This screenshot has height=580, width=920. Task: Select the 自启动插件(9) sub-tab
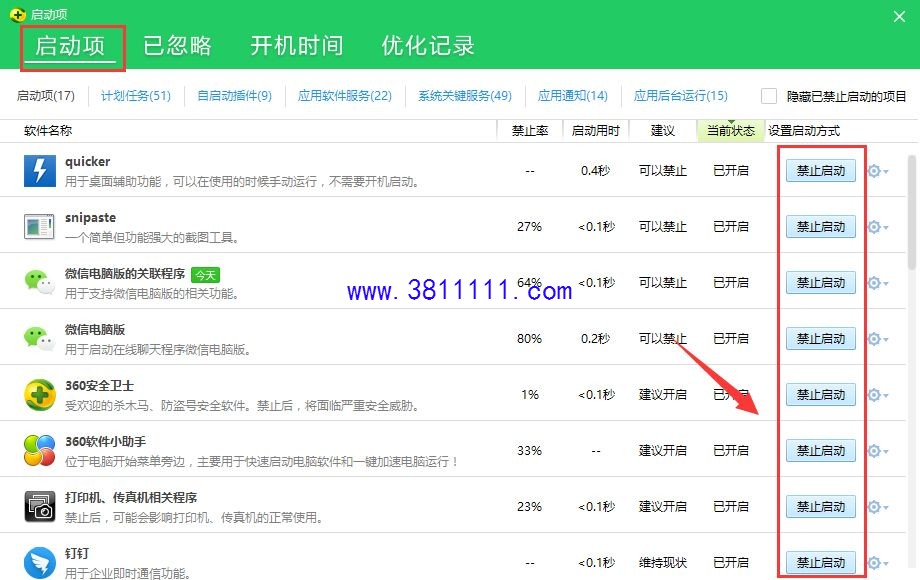click(x=234, y=96)
